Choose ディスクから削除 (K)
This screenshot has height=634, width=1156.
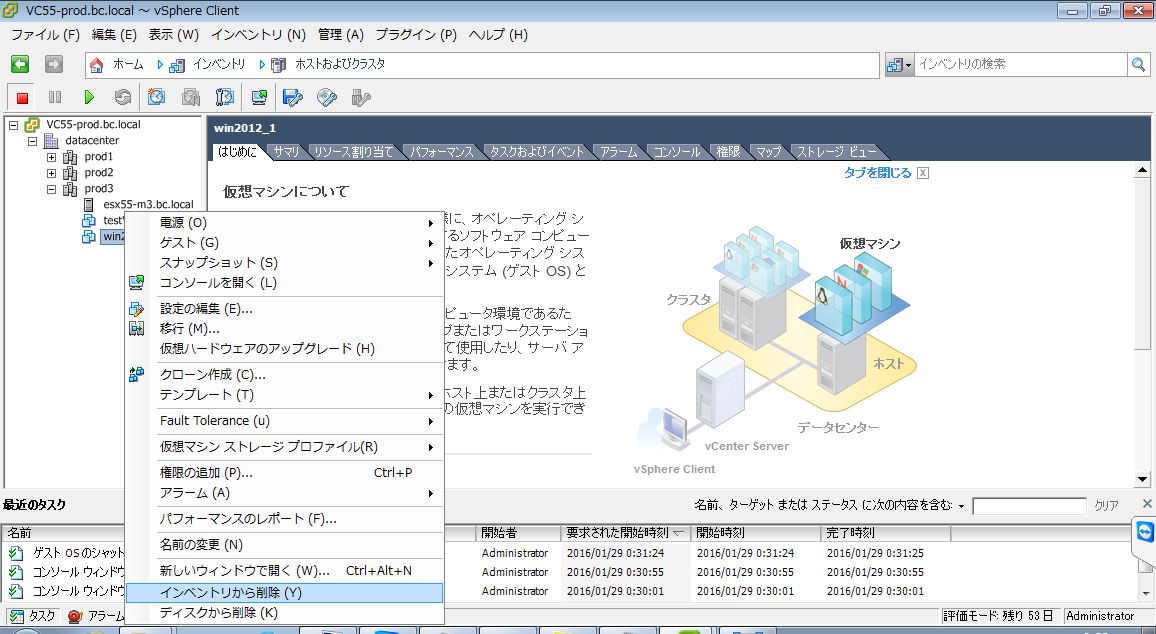click(285, 613)
